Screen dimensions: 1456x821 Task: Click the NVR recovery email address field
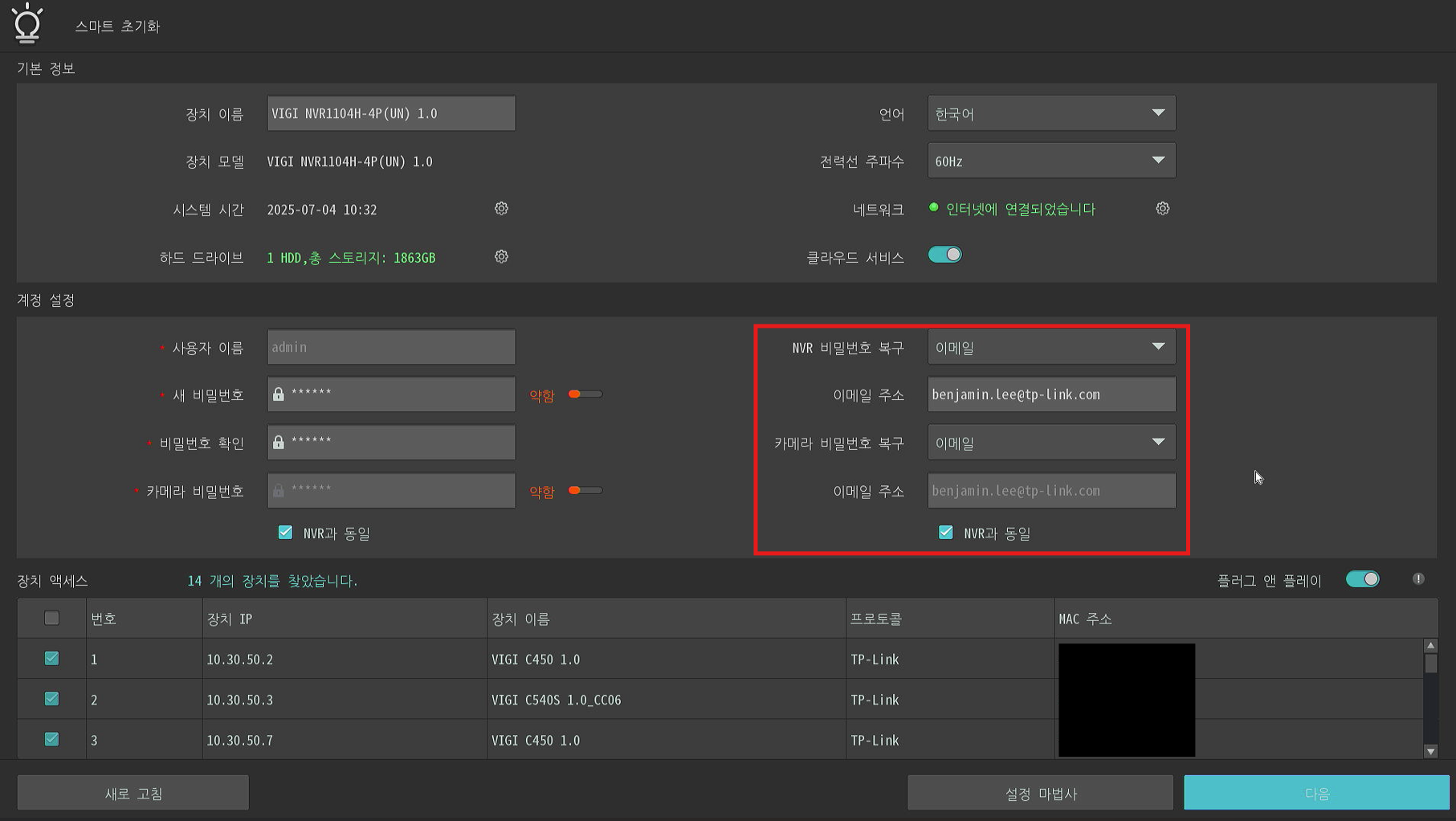tap(1051, 394)
